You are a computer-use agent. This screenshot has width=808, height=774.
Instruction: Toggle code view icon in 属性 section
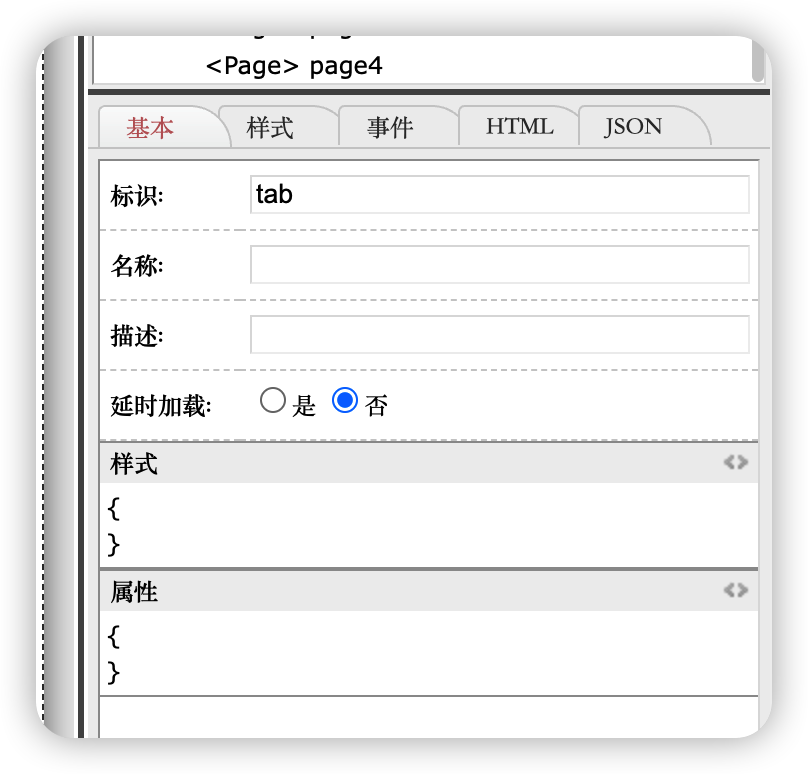click(735, 590)
